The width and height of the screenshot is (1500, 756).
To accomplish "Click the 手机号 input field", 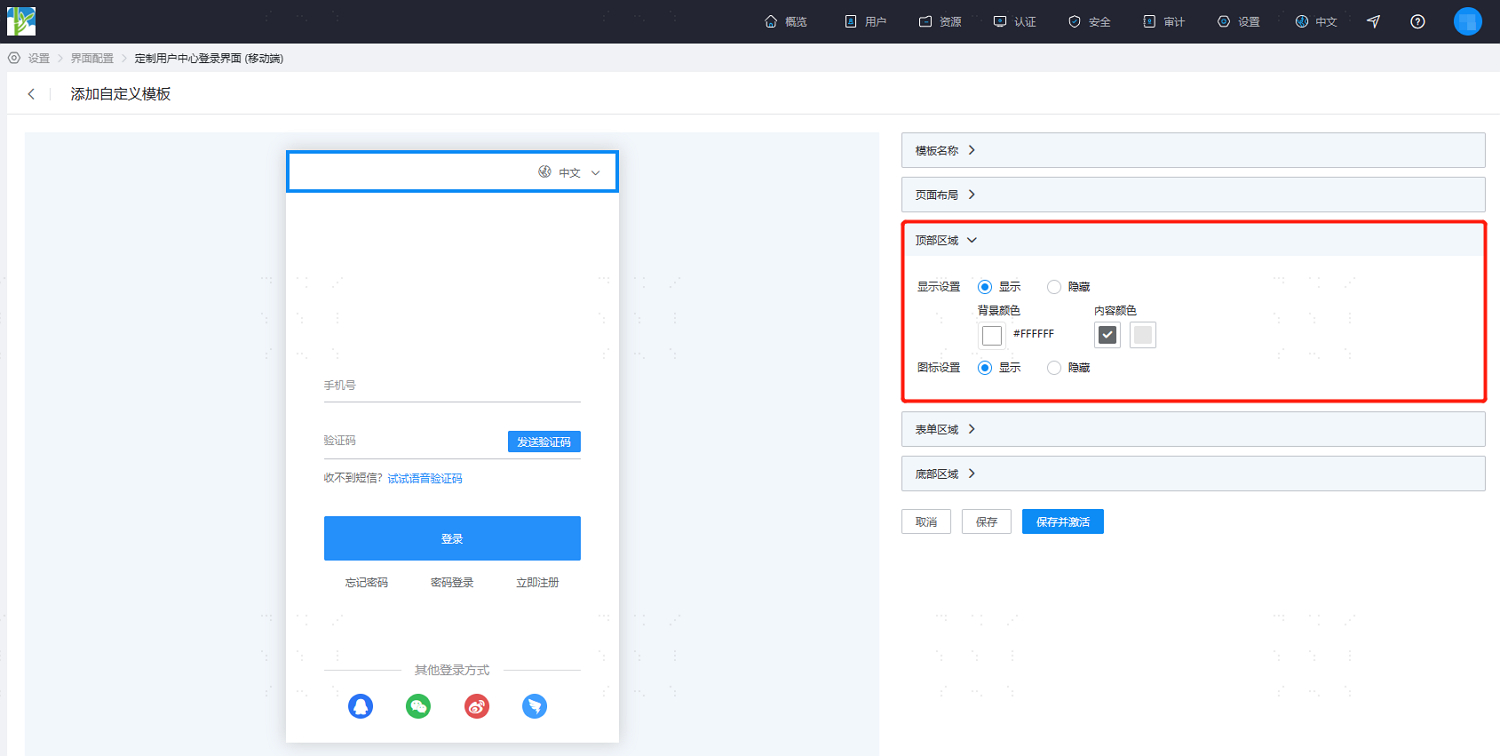I will [452, 385].
